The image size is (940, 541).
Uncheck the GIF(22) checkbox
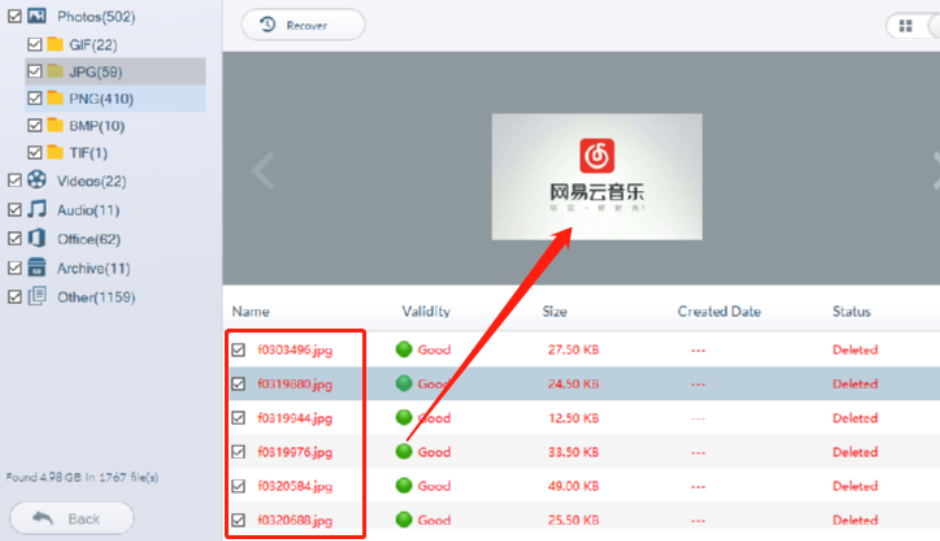35,44
